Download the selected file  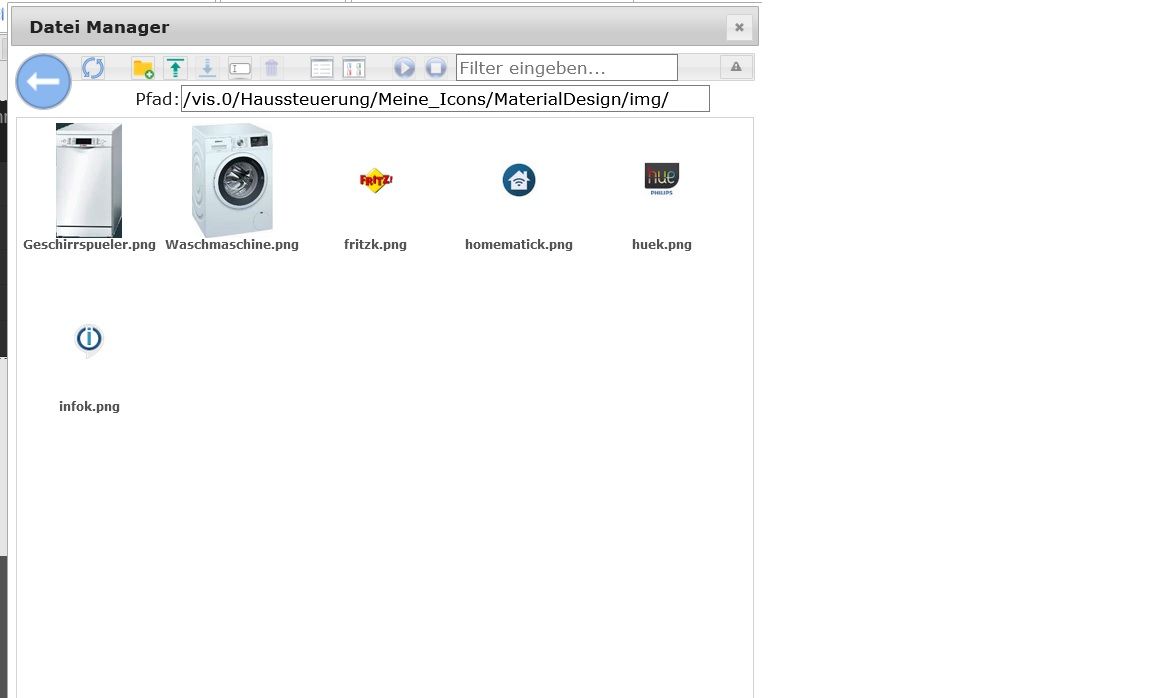point(207,68)
